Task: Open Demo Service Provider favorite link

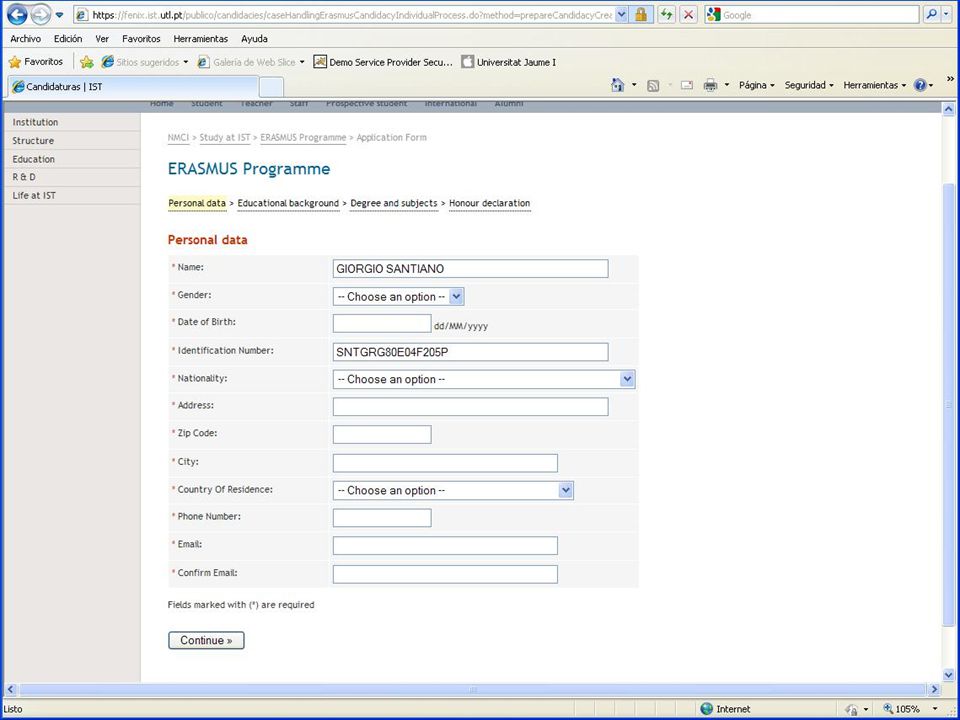Action: click(383, 62)
